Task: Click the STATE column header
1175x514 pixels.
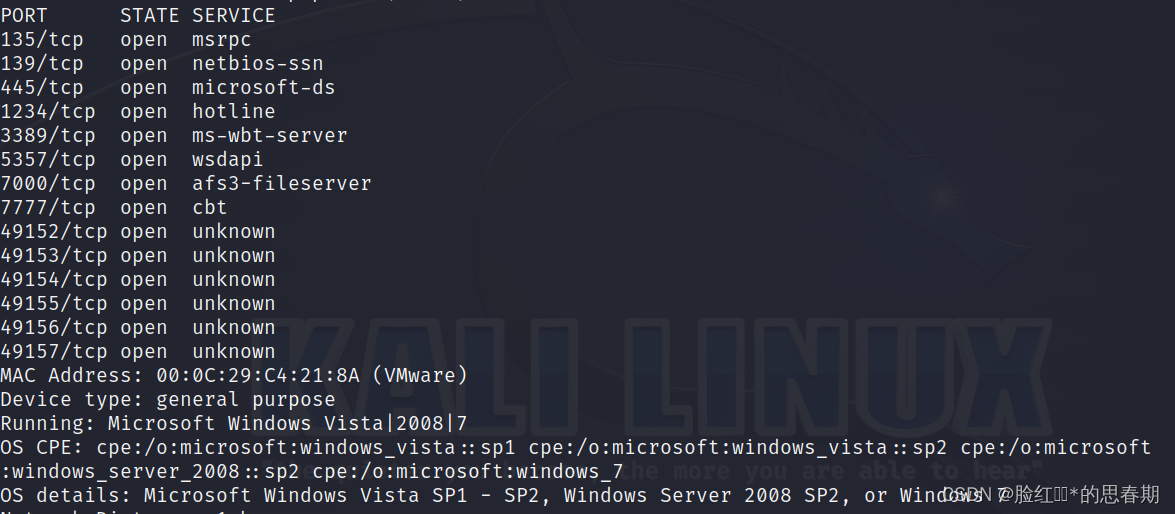Action: pos(149,16)
